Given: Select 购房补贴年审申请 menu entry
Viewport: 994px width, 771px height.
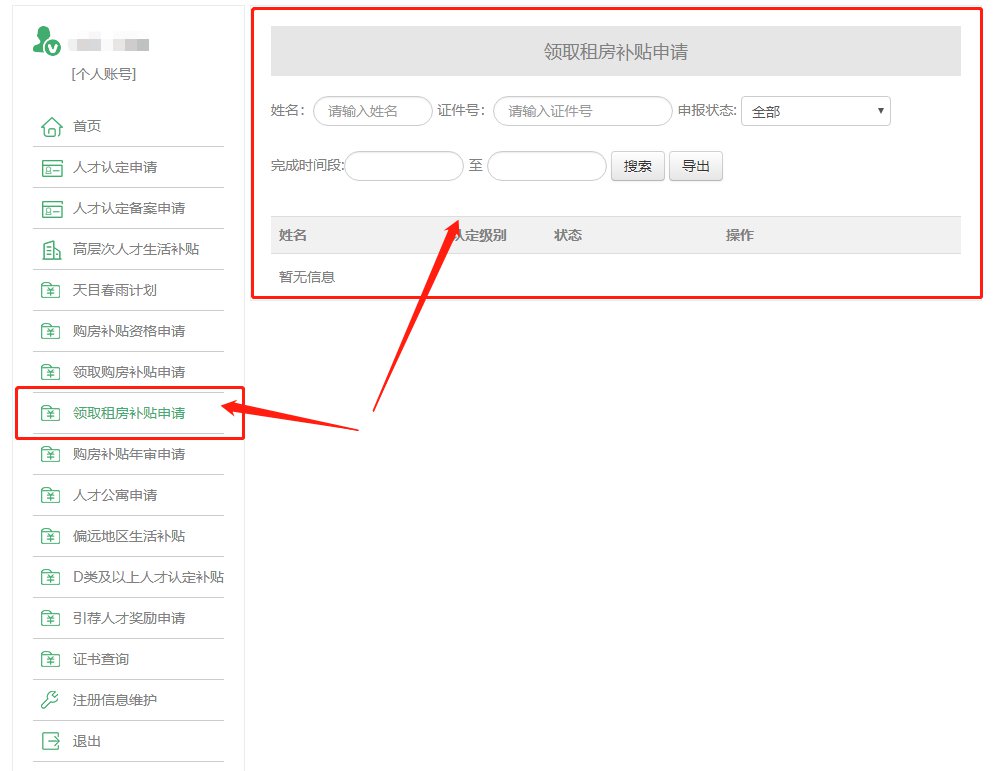Looking at the screenshot, I should tap(128, 454).
